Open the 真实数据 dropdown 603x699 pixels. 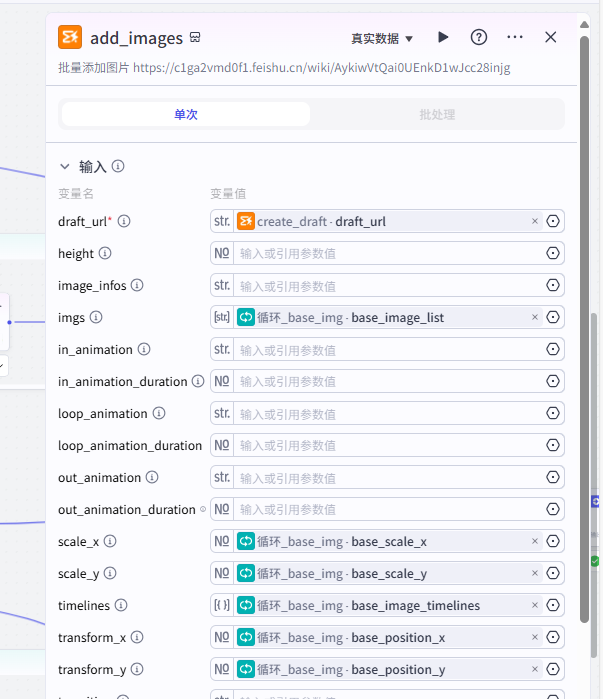382,38
